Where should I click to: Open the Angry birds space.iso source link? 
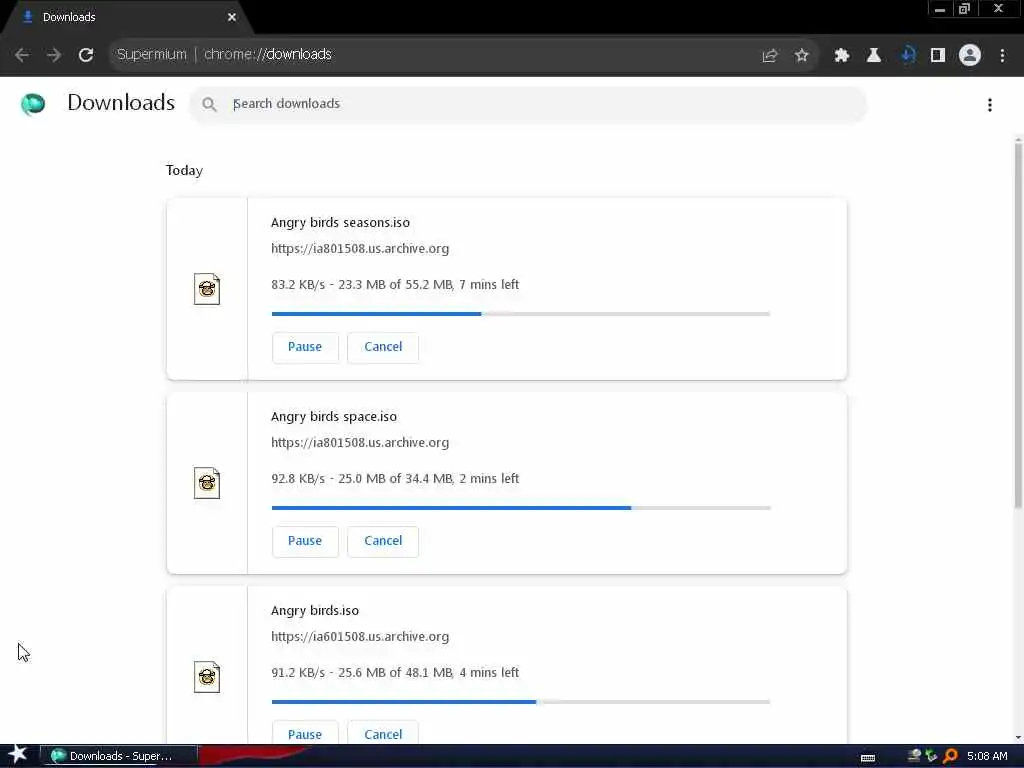point(360,443)
